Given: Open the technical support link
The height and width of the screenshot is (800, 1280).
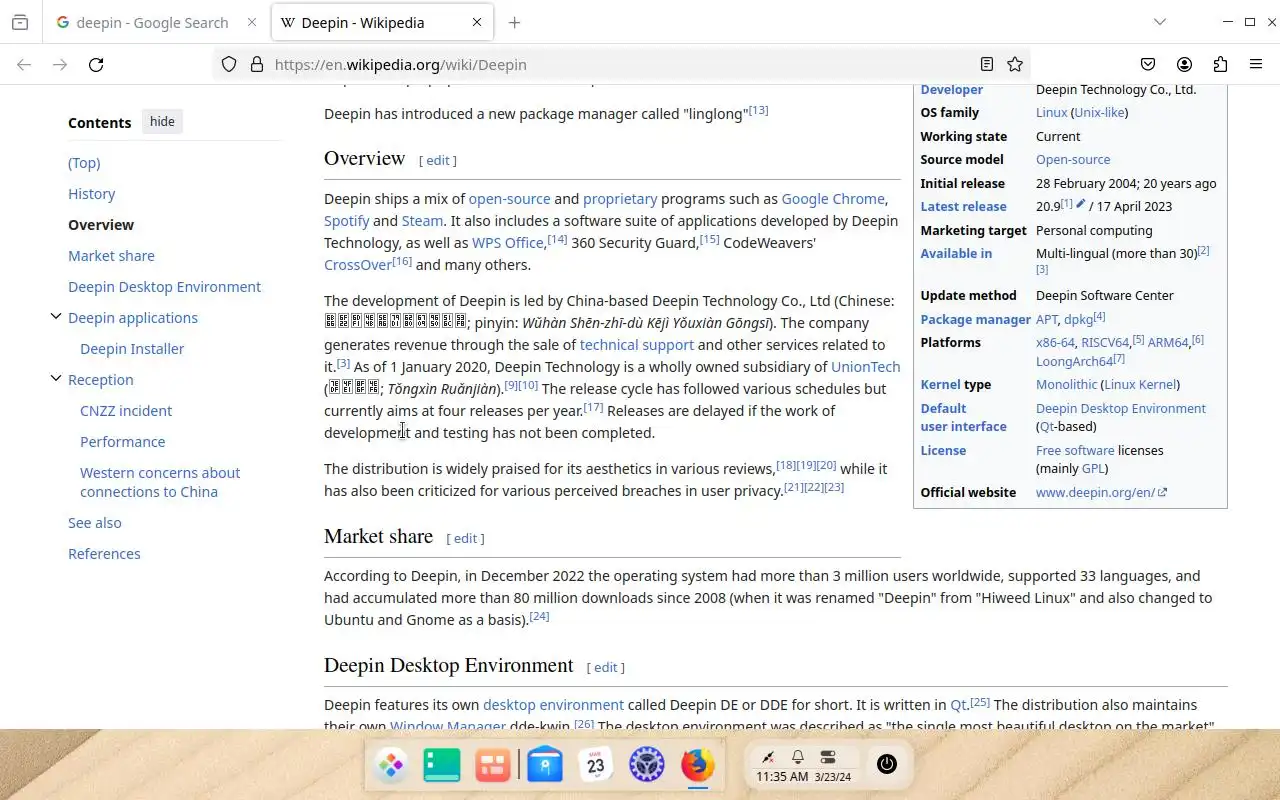Looking at the screenshot, I should [x=636, y=345].
